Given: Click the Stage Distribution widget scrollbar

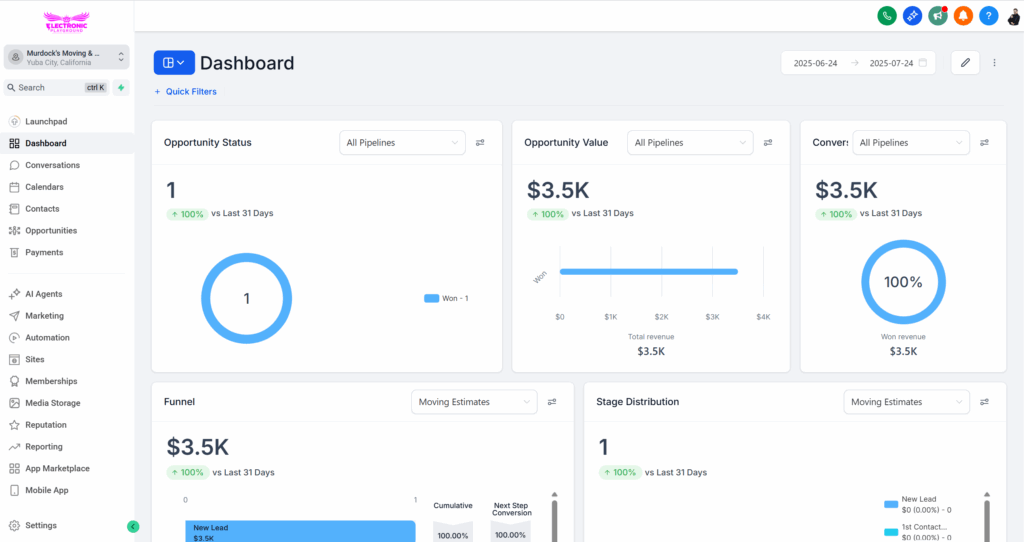Looking at the screenshot, I should click(x=987, y=519).
